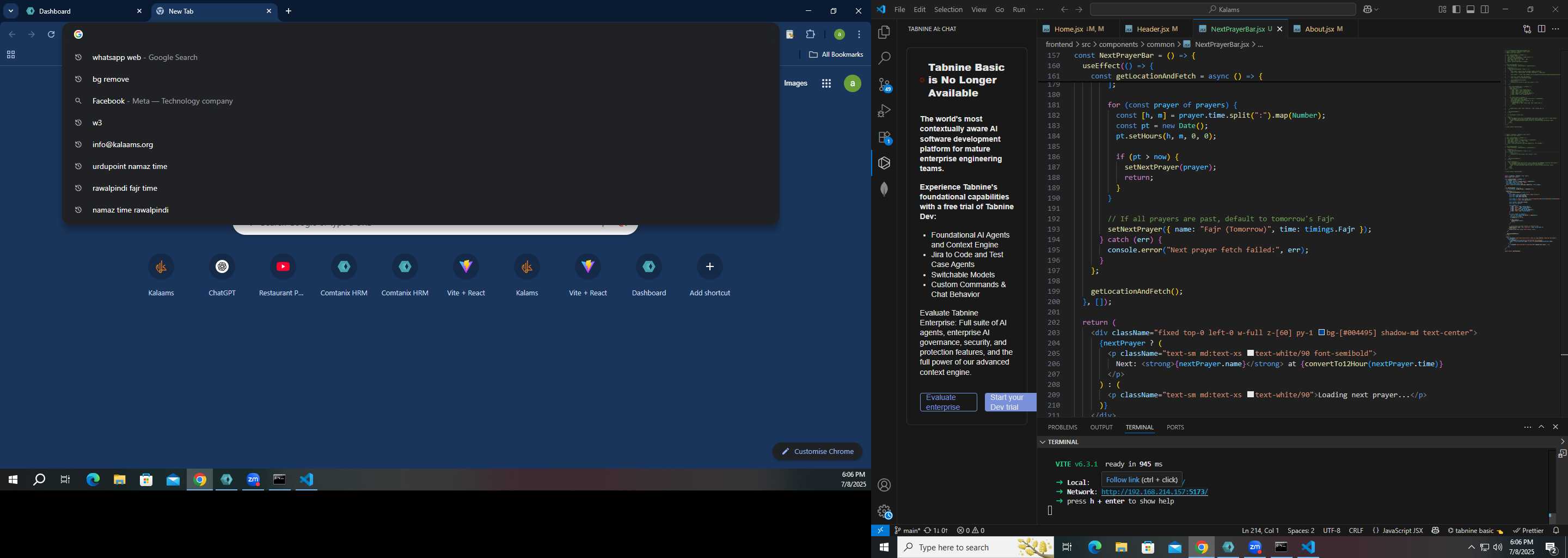Screen dimensions: 1568x558
Task: Open the Run and Debug view
Action: click(x=884, y=111)
